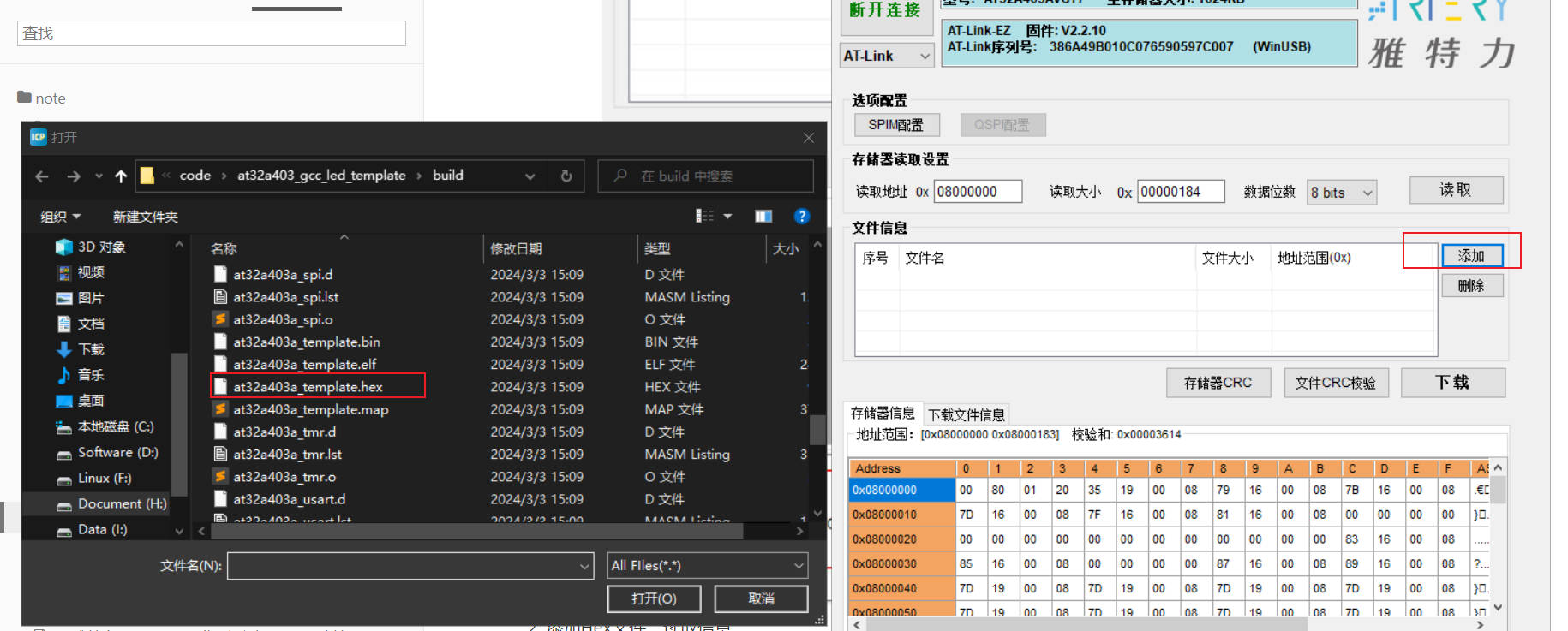The height and width of the screenshot is (631, 1568).
Task: Click the 查找 search field
Action: pyautogui.click(x=212, y=33)
